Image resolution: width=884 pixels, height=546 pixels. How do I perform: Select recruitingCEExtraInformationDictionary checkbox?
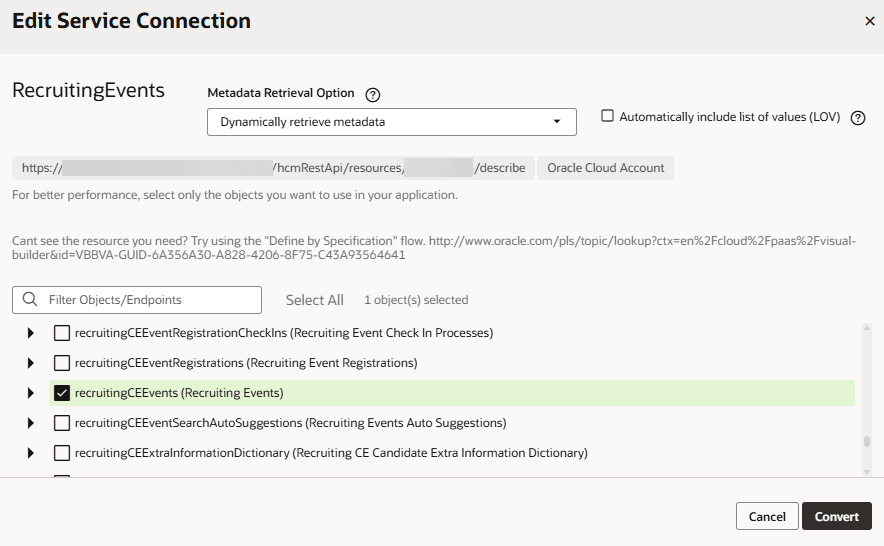click(x=62, y=453)
